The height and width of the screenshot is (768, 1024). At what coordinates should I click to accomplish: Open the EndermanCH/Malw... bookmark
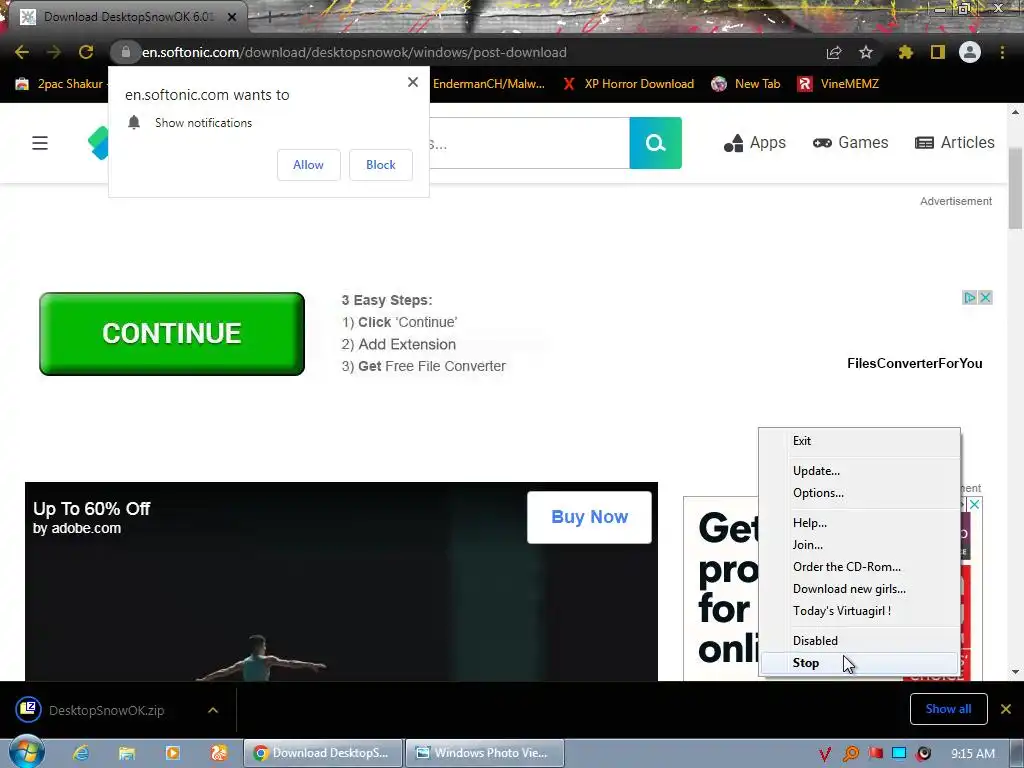click(488, 84)
